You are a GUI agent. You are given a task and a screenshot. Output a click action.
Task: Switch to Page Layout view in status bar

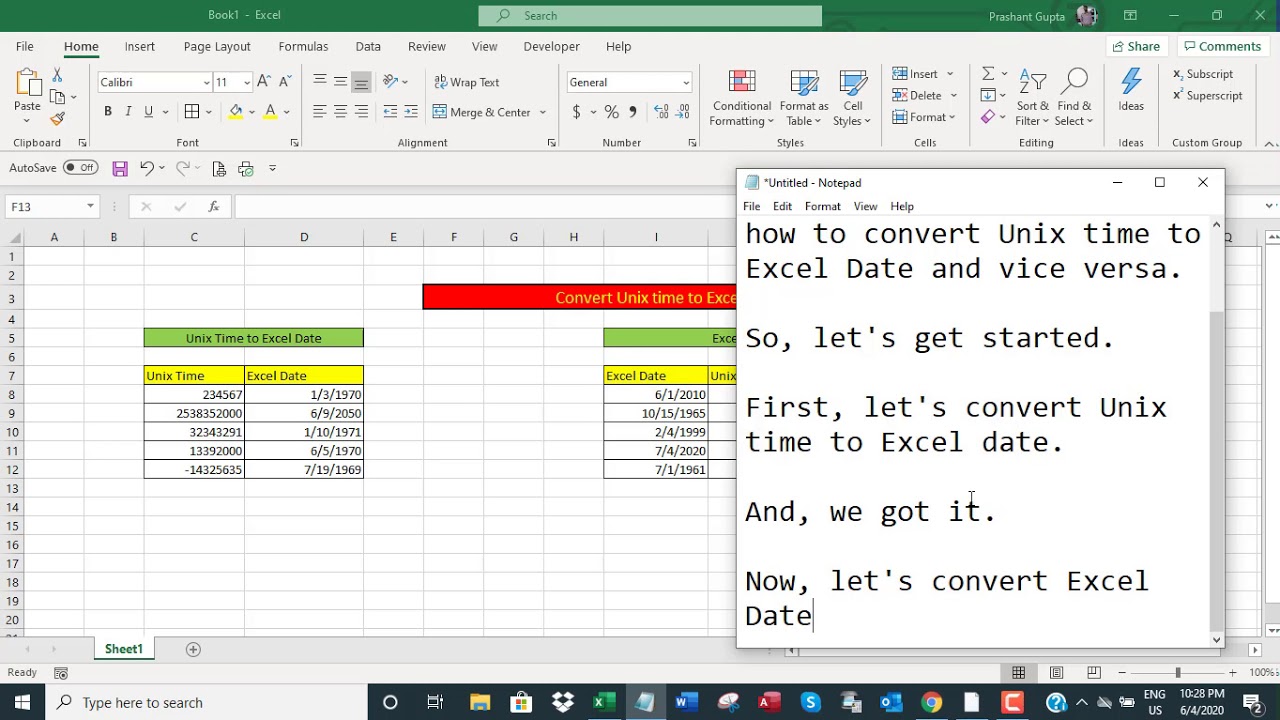(1056, 673)
